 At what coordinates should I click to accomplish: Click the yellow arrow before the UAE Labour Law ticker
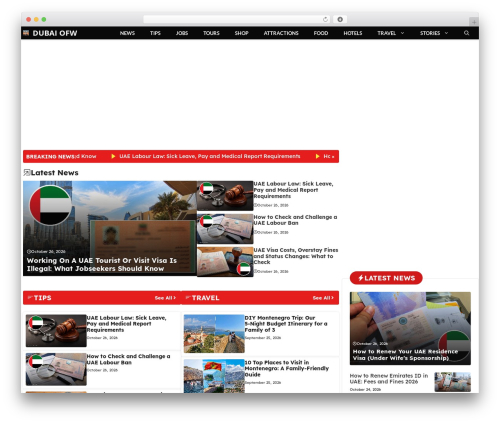[x=113, y=156]
